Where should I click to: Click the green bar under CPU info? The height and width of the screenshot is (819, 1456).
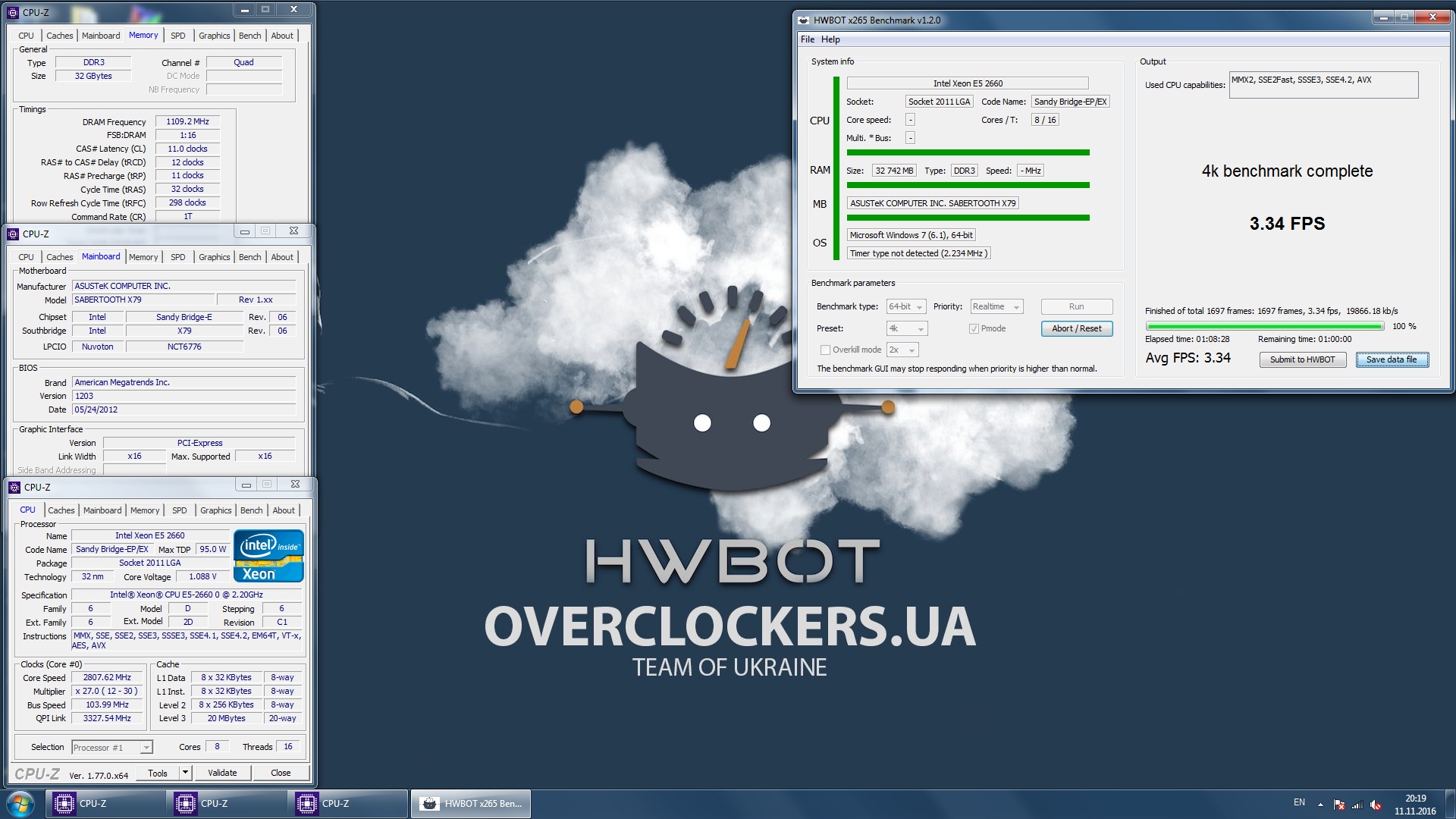[968, 152]
